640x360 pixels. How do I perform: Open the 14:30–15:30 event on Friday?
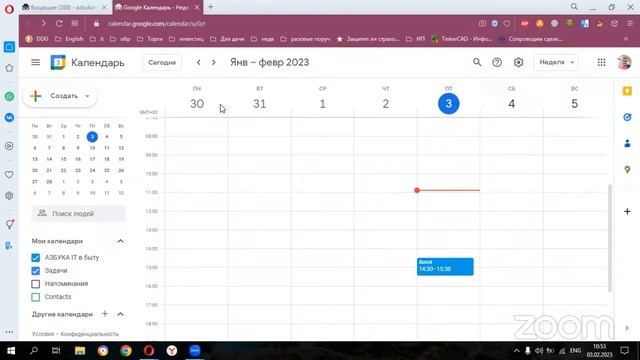(445, 267)
